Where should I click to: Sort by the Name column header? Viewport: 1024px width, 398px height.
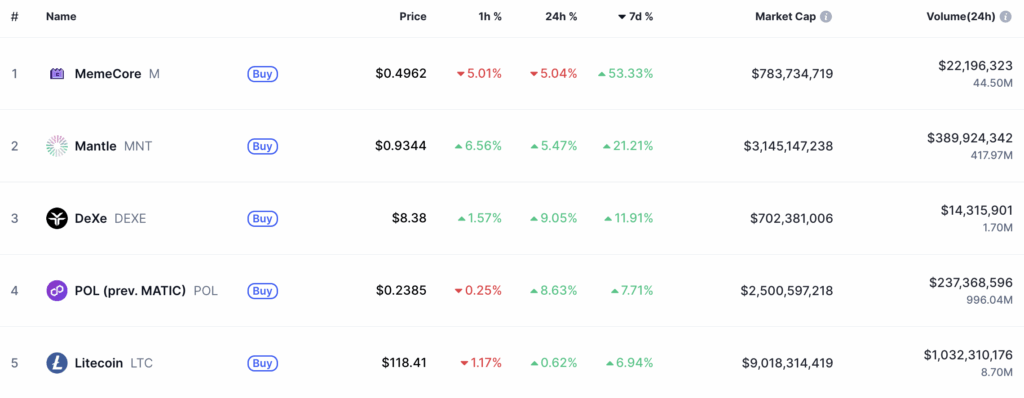click(x=61, y=17)
